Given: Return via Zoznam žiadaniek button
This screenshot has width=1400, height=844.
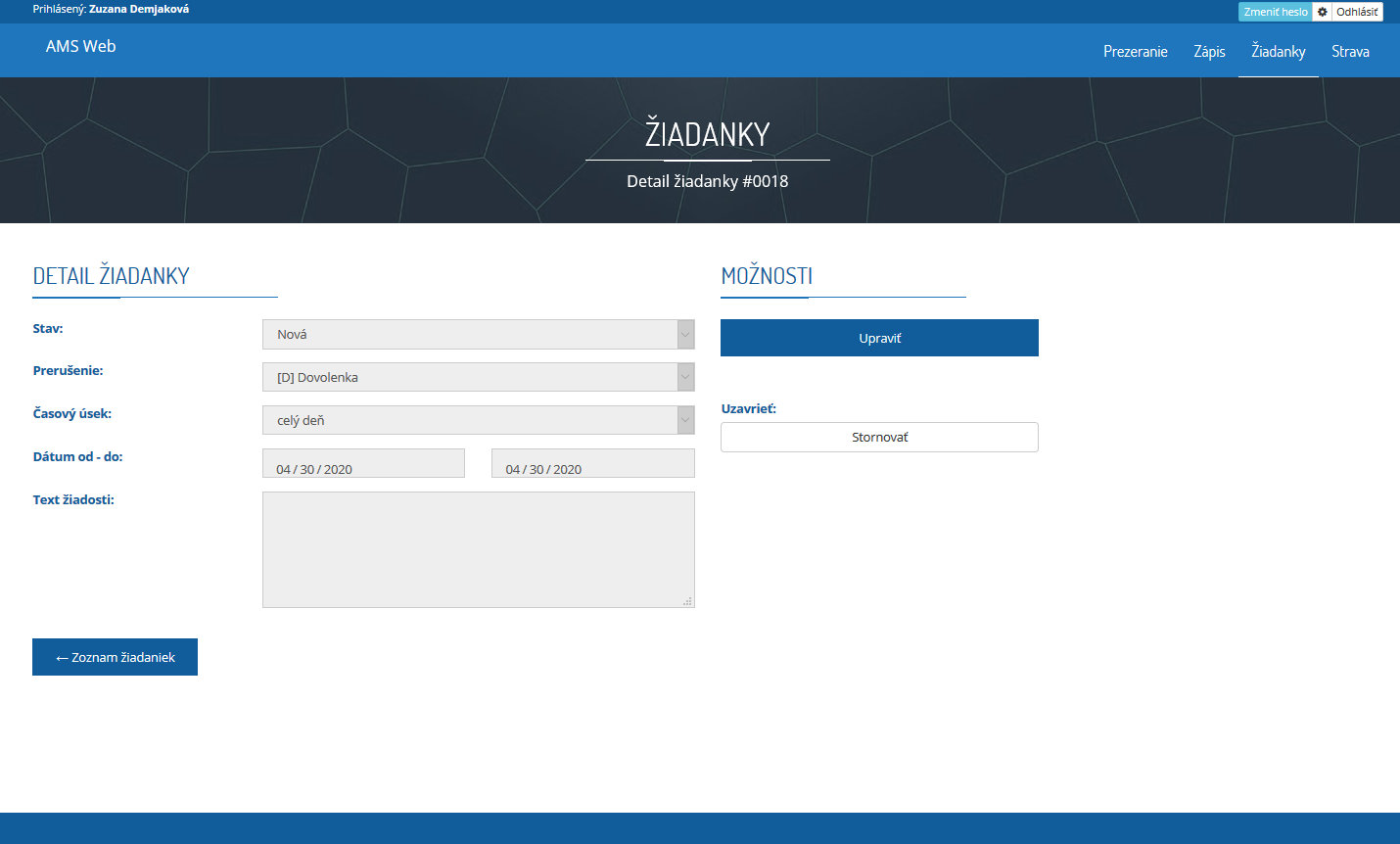Looking at the screenshot, I should tap(115, 657).
